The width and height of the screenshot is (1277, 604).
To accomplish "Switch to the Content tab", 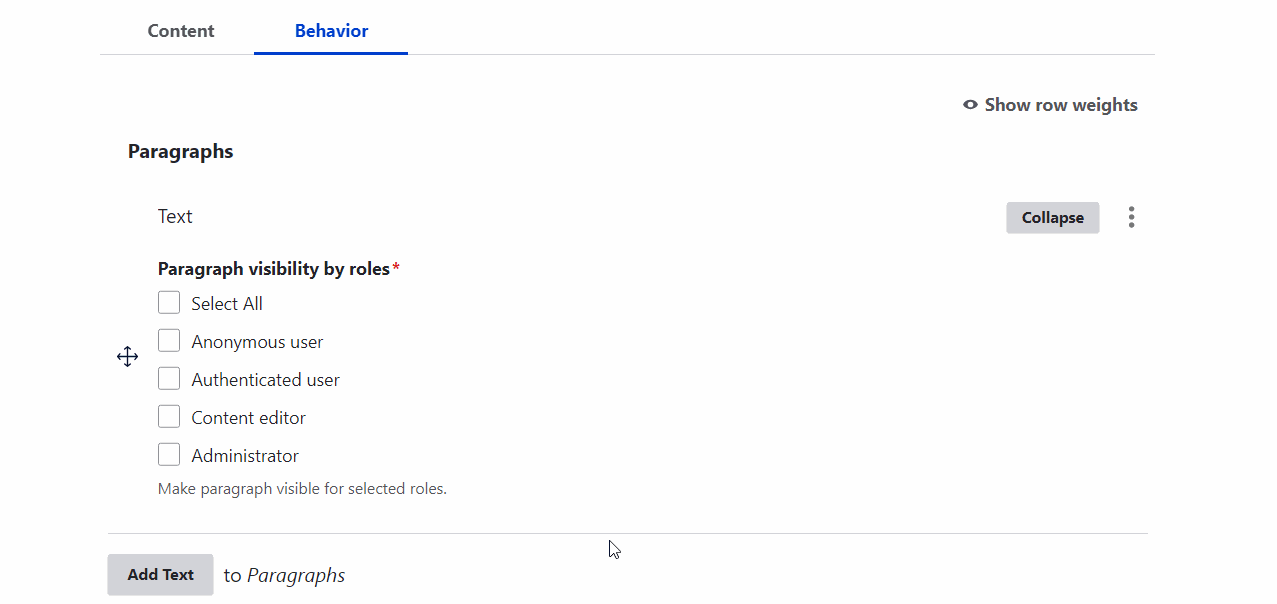I will [180, 30].
